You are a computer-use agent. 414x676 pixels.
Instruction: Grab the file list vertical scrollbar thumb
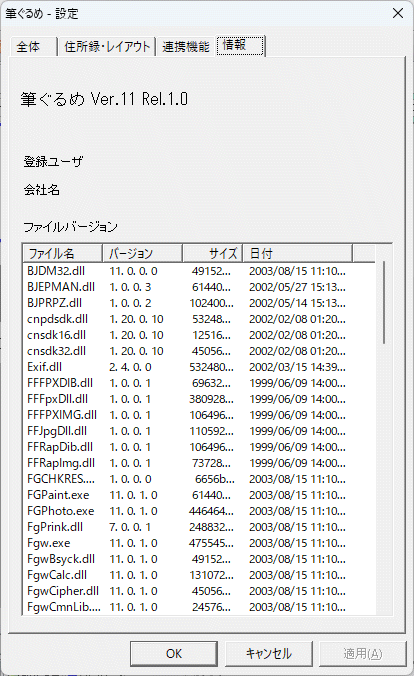click(x=384, y=302)
